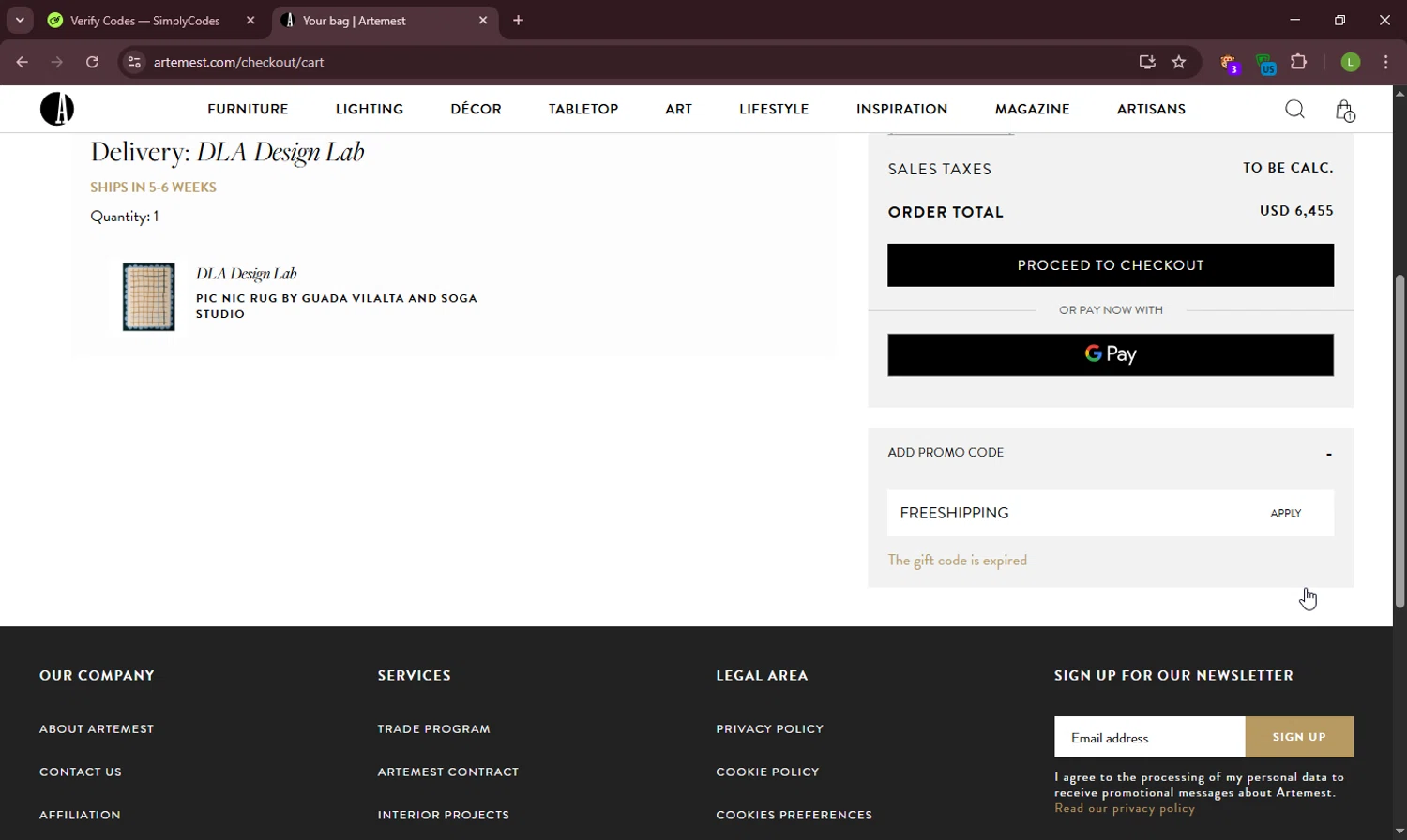
Task: Open the site search magnifier
Action: 1294,110
